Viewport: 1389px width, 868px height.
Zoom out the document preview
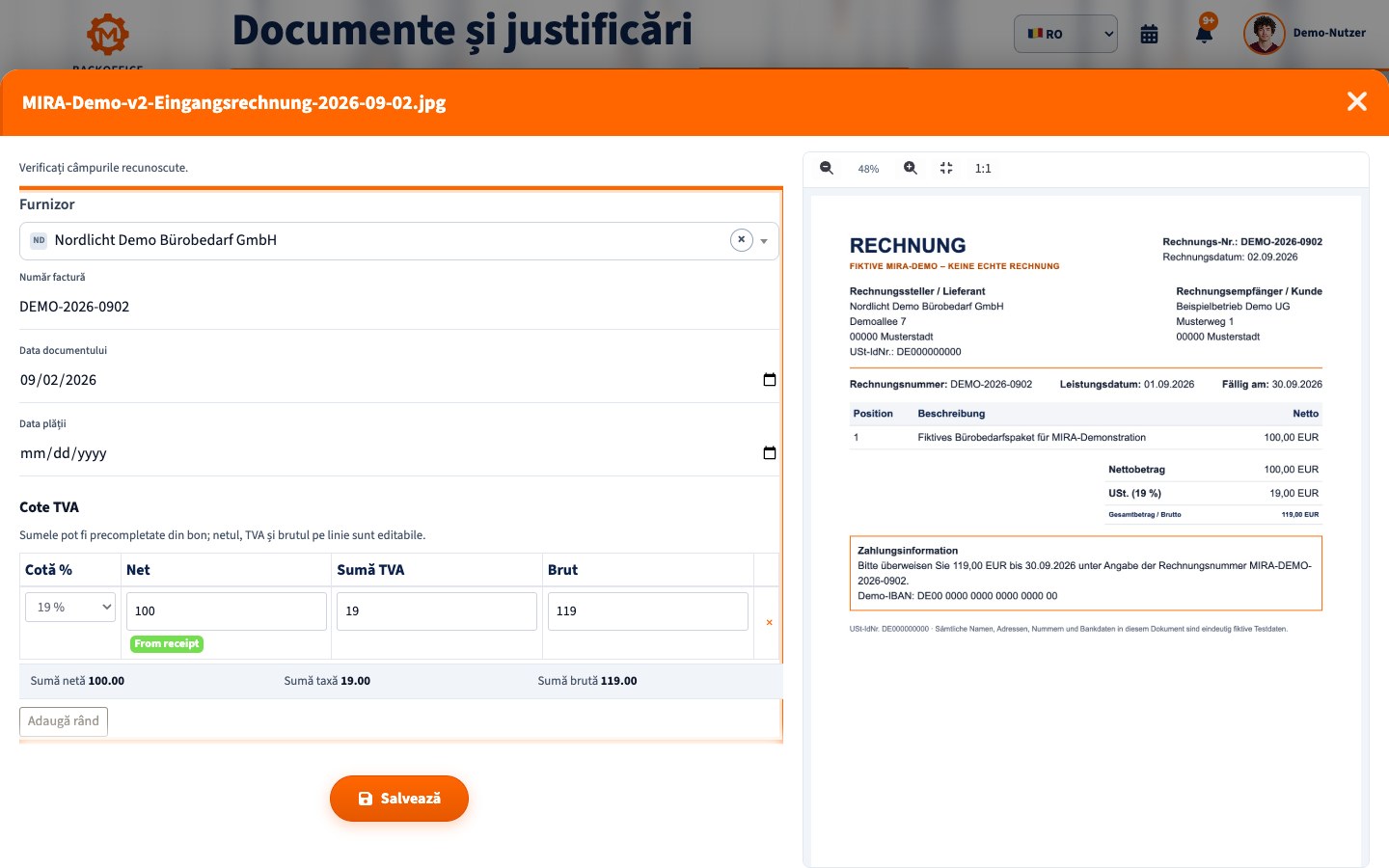pos(827,168)
